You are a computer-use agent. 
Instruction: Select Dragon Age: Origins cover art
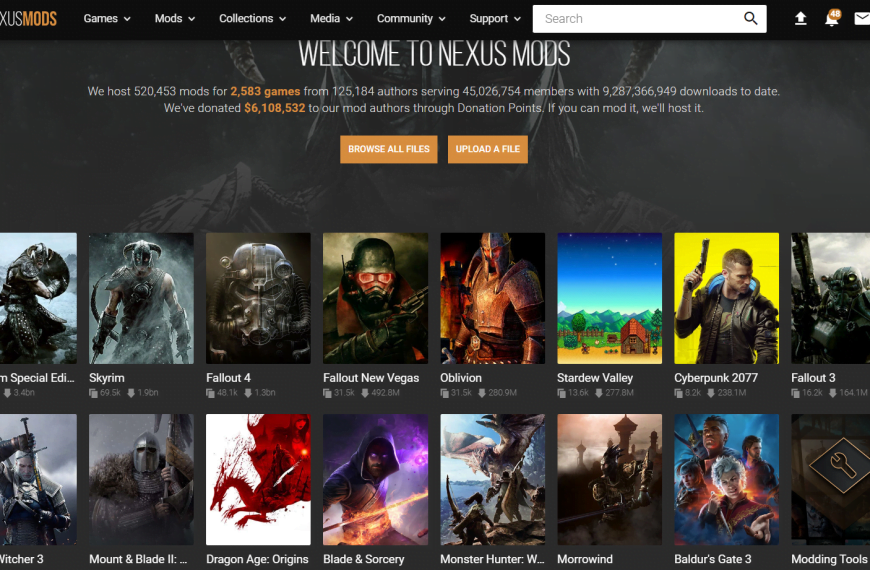(259, 480)
